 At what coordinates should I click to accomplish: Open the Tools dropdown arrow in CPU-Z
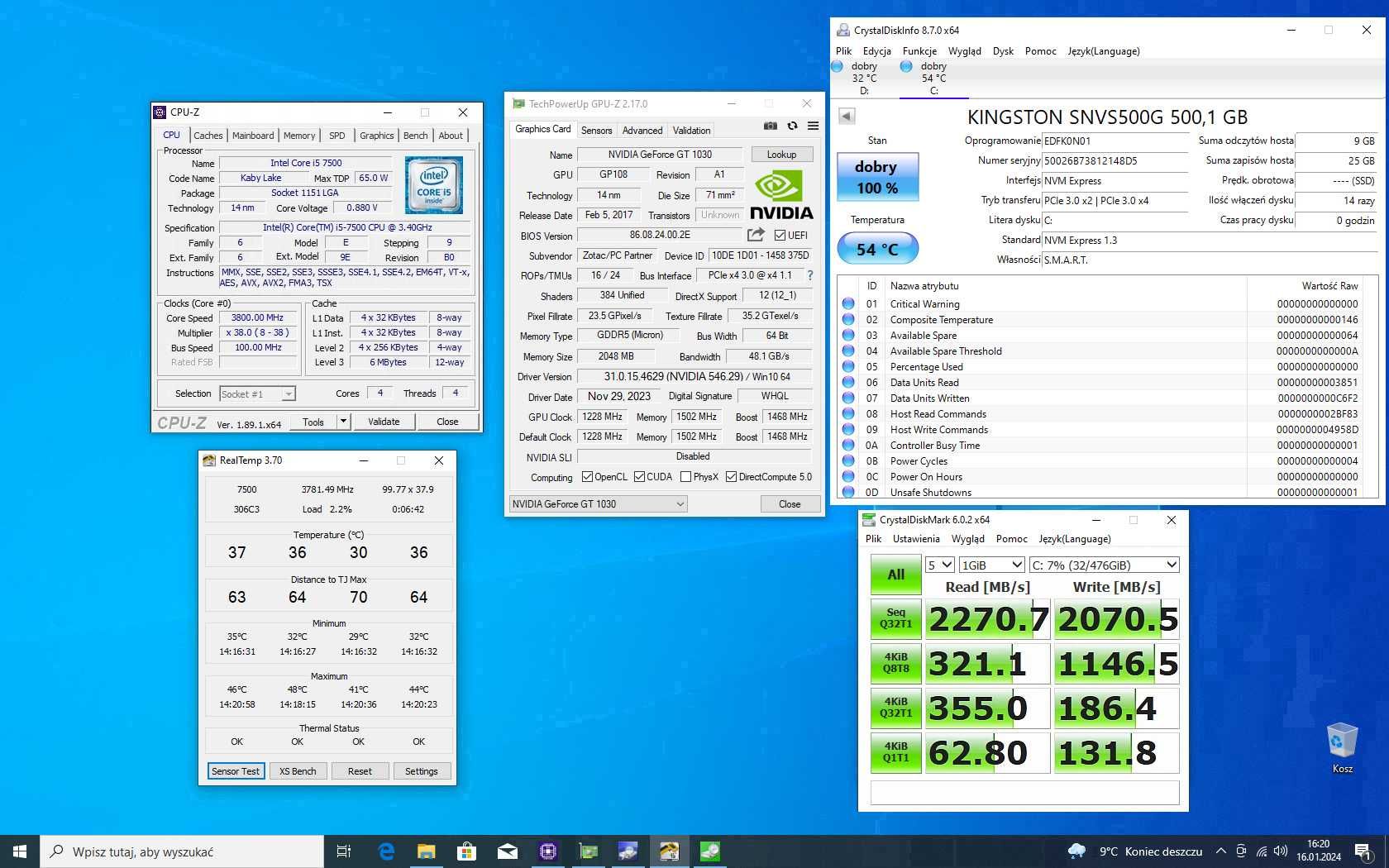point(343,422)
